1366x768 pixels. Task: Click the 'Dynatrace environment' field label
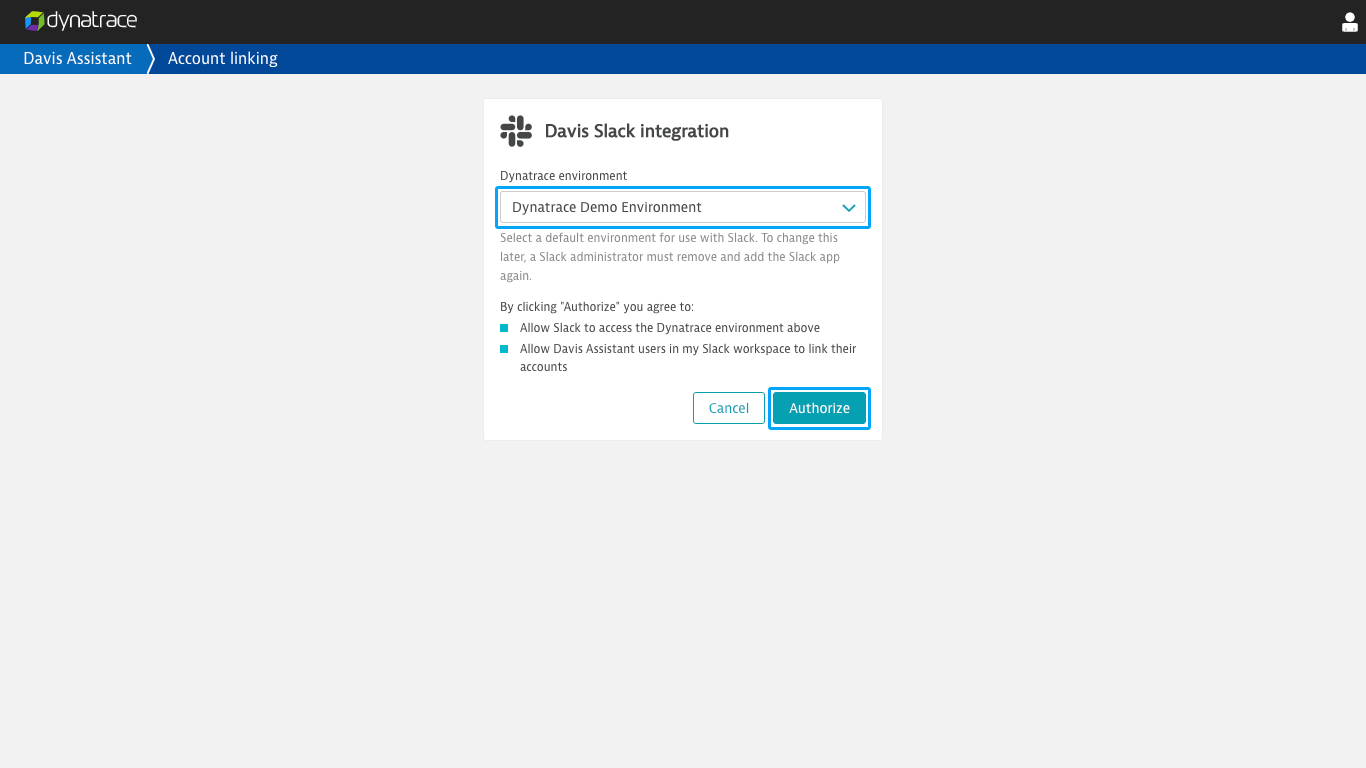(x=564, y=176)
